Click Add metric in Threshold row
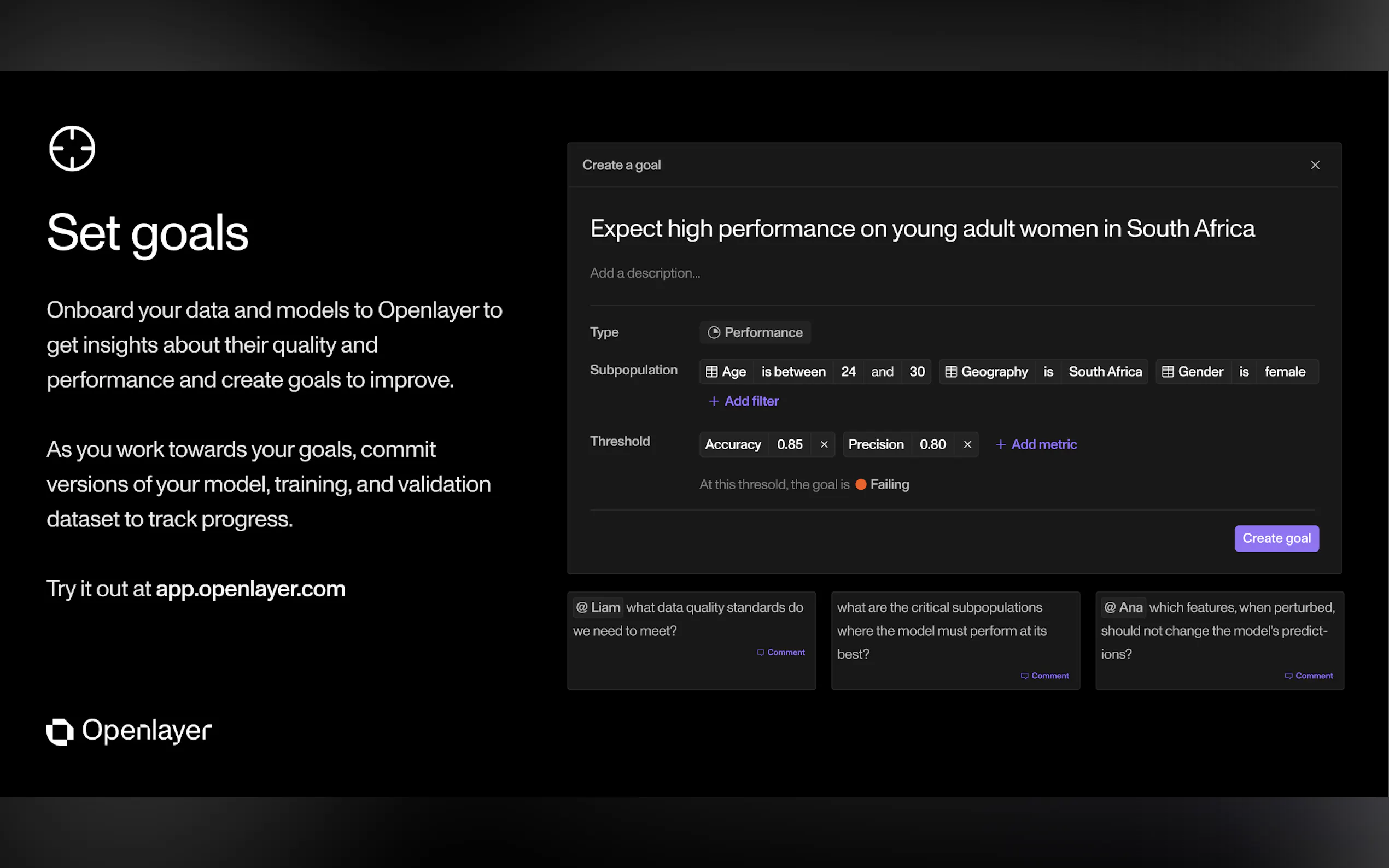Image resolution: width=1389 pixels, height=868 pixels. click(x=1036, y=444)
